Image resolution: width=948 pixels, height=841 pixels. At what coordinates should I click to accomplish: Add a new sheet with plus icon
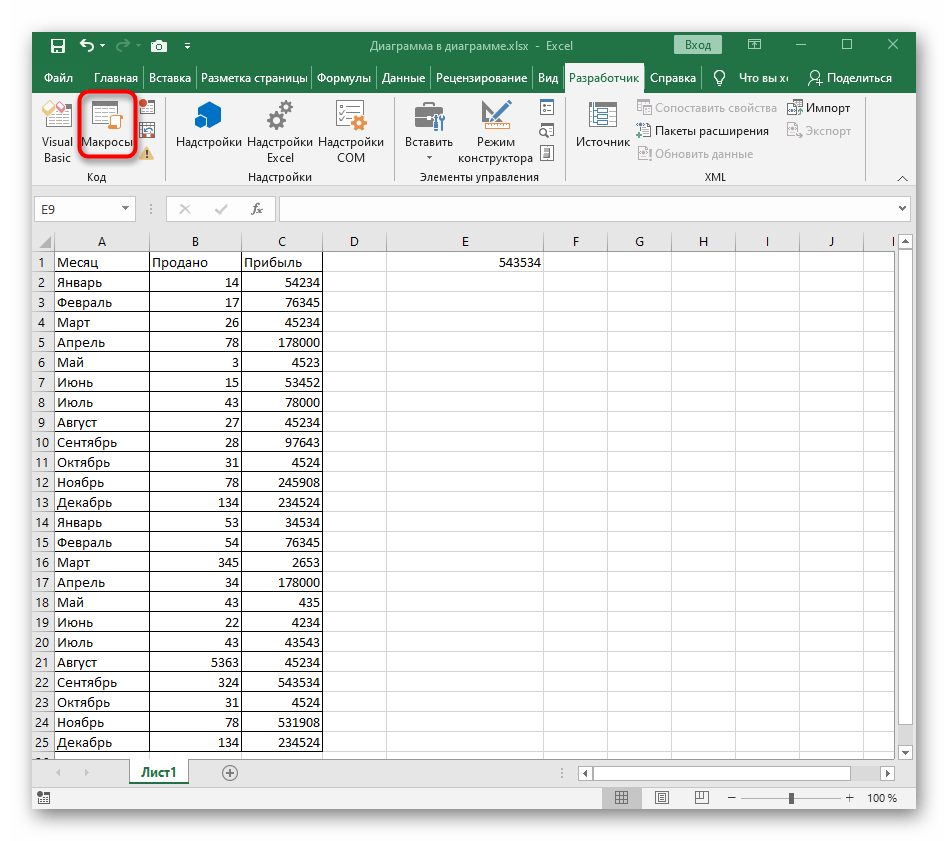[230, 773]
